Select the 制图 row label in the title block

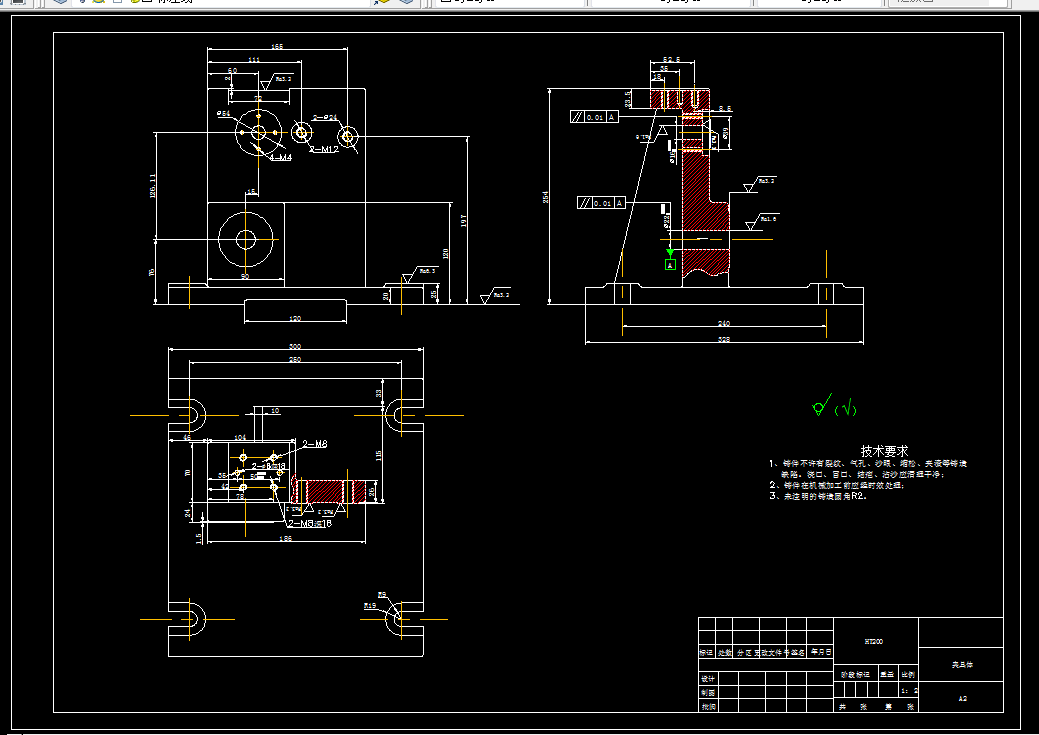point(708,693)
